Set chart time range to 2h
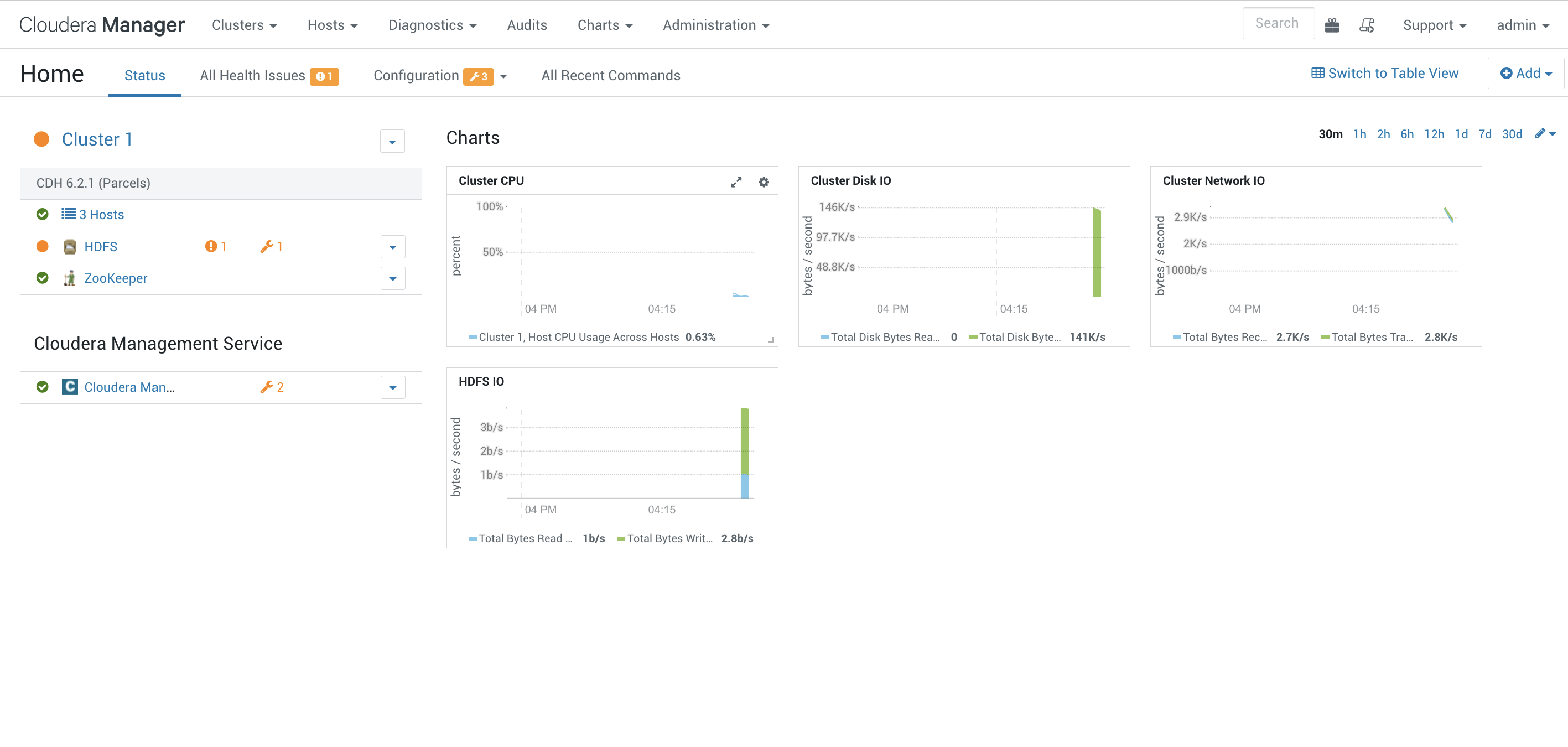The width and height of the screenshot is (1568, 747). click(x=1383, y=134)
